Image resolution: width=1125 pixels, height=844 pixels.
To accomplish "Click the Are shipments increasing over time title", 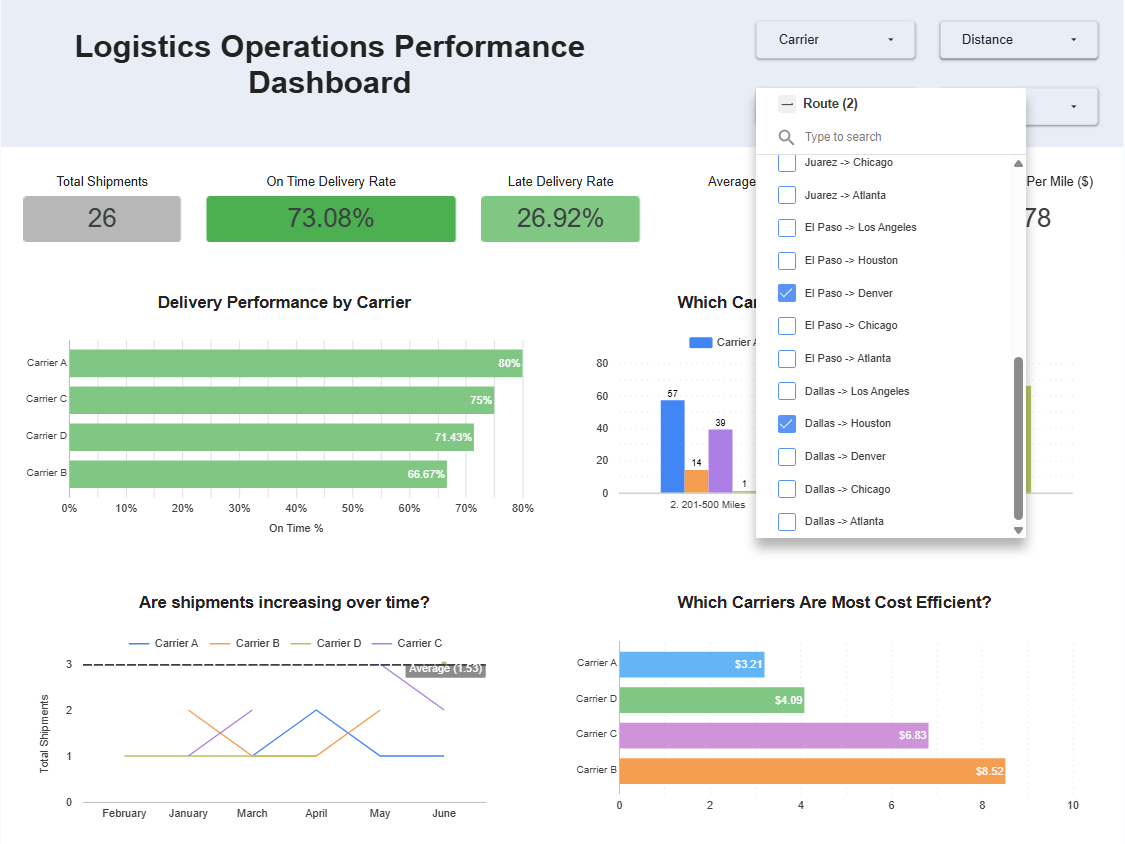I will tap(284, 602).
